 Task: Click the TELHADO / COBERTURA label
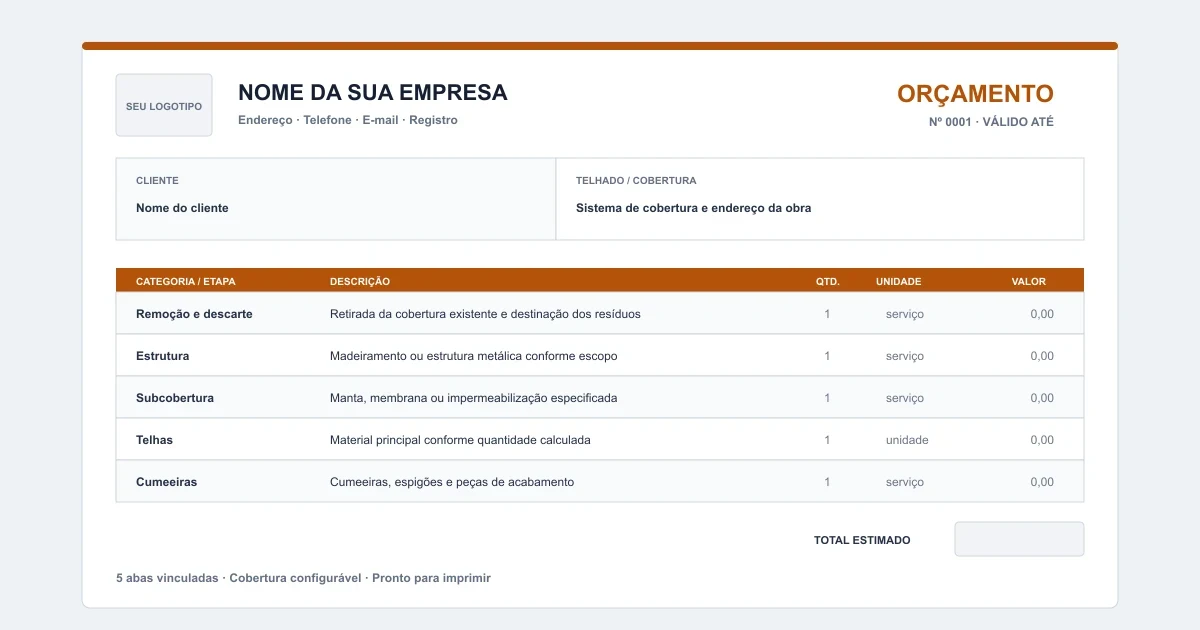point(636,181)
